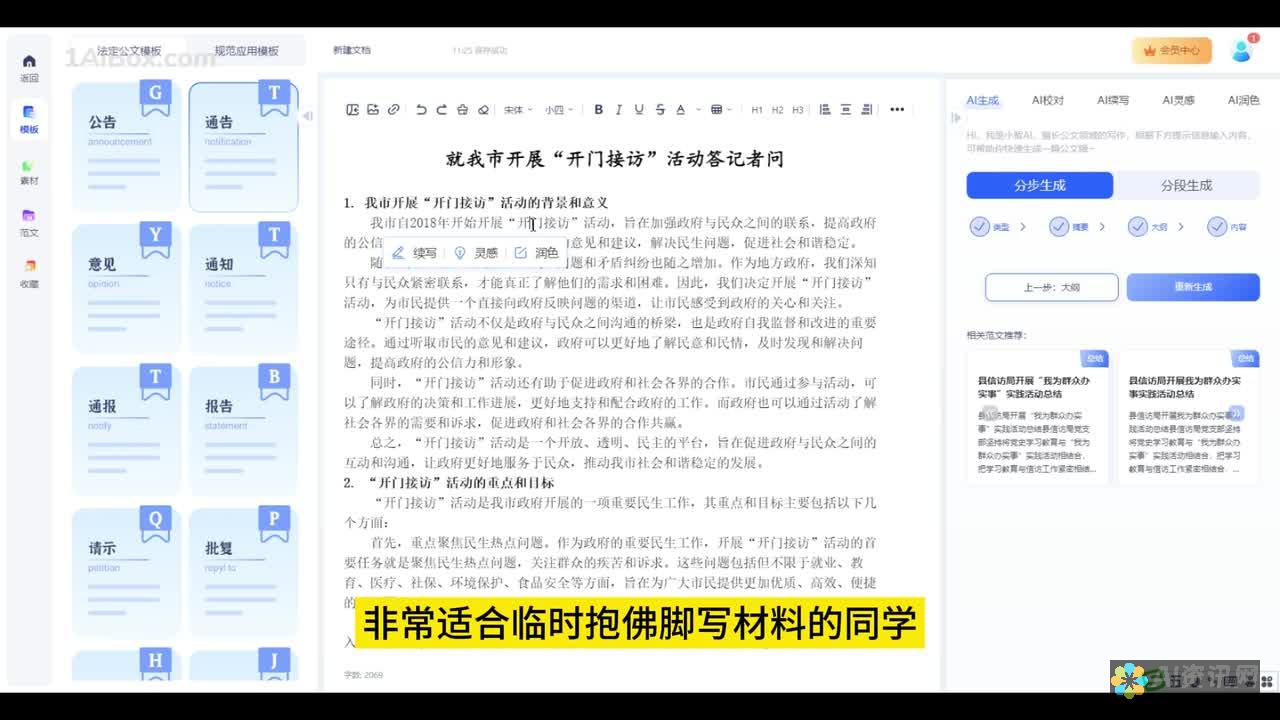Click 上一步：大纲 button
Viewport: 1280px width, 720px height.
coord(1051,287)
